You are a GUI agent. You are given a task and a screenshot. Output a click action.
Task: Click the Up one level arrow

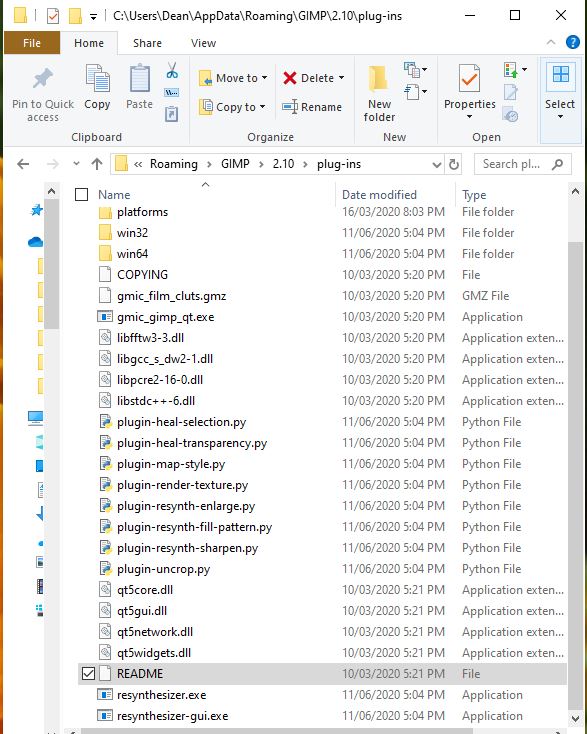(x=96, y=164)
